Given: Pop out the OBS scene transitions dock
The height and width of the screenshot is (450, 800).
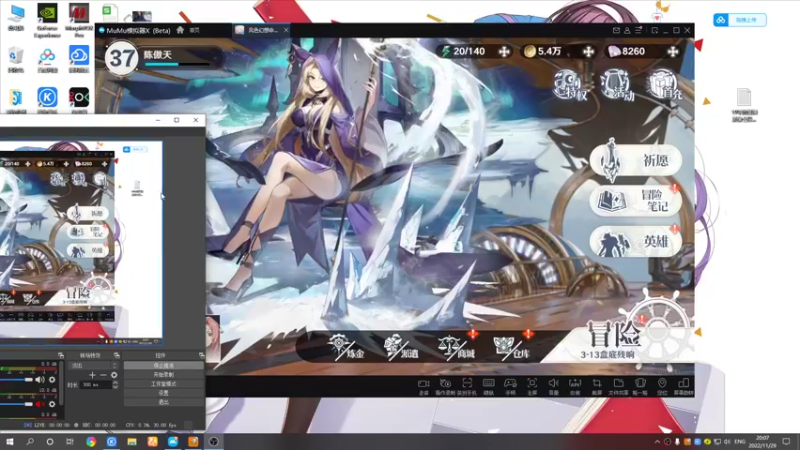Looking at the screenshot, I should (117, 355).
